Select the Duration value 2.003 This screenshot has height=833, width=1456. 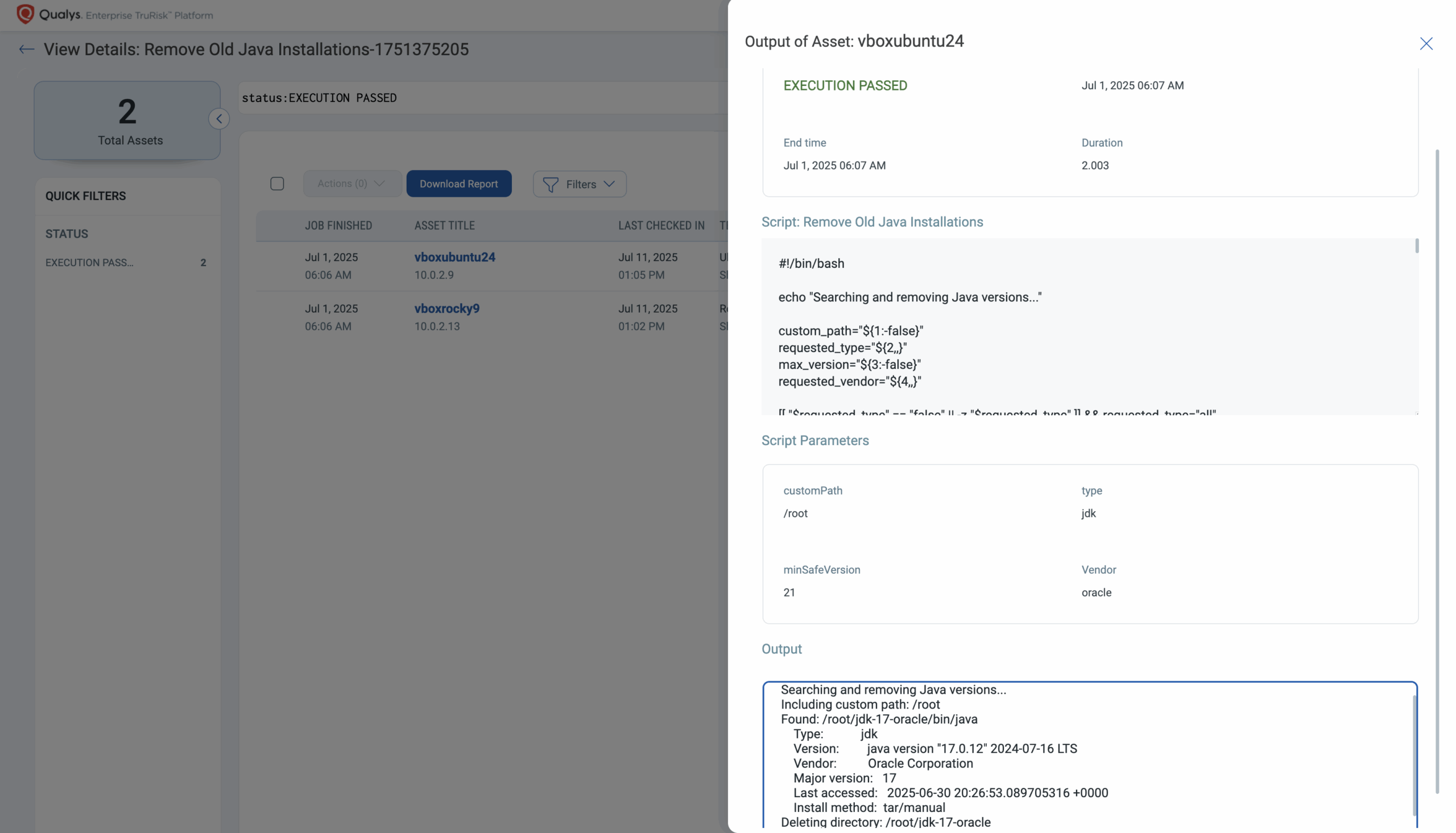tap(1095, 165)
